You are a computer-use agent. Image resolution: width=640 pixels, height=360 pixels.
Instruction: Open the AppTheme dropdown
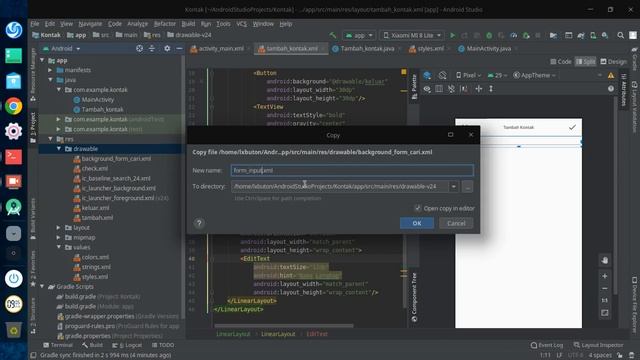coord(534,76)
